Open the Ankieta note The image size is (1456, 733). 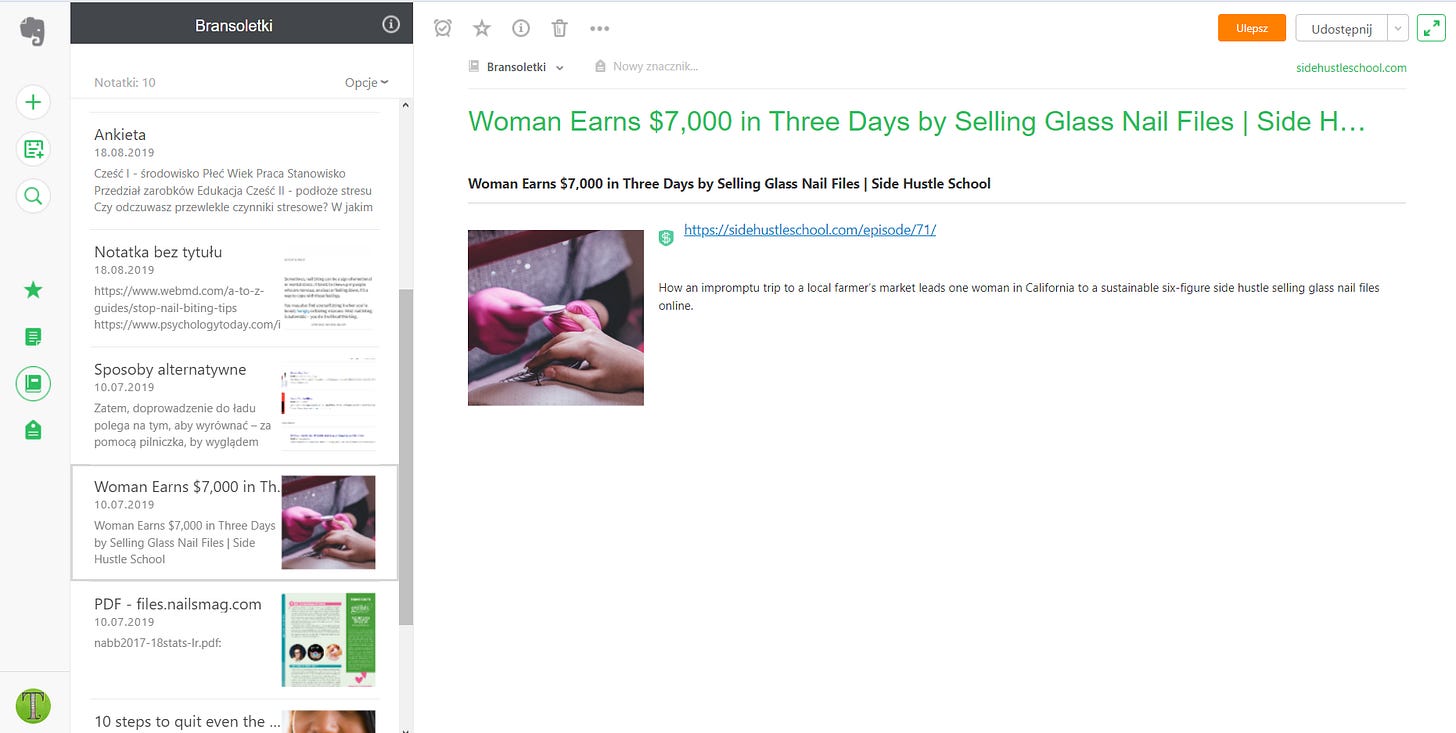coord(235,170)
